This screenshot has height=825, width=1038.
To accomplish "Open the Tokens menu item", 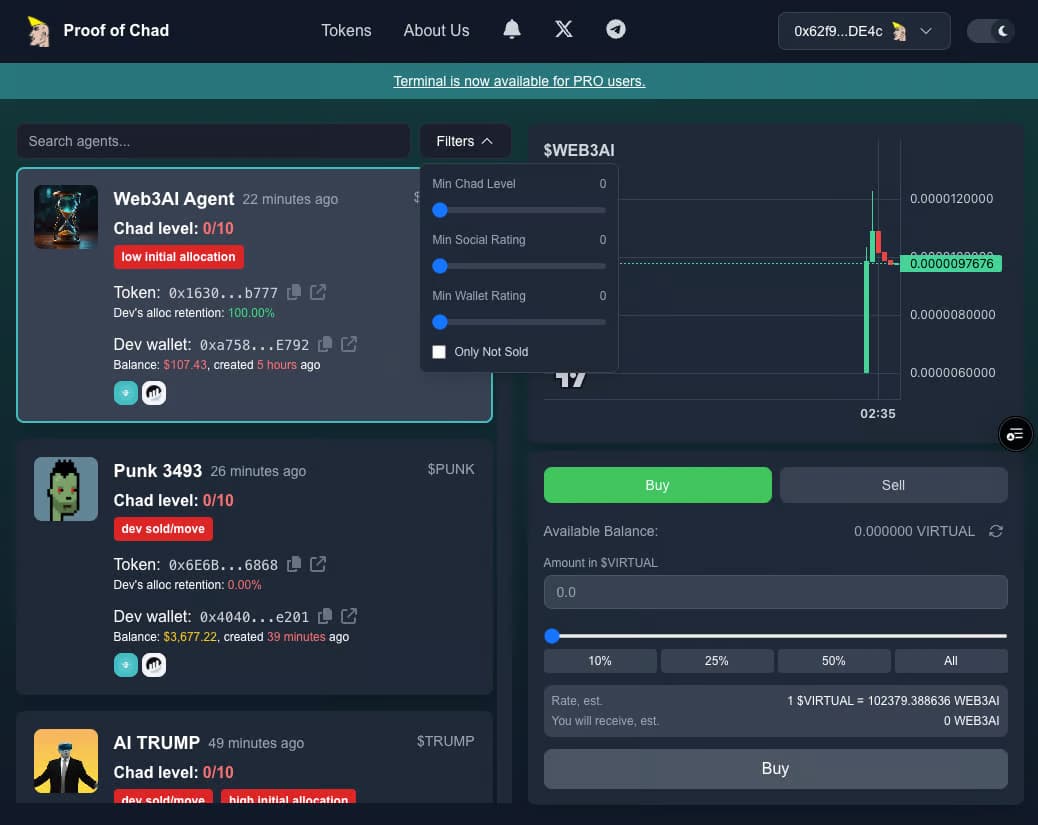I will (x=346, y=30).
